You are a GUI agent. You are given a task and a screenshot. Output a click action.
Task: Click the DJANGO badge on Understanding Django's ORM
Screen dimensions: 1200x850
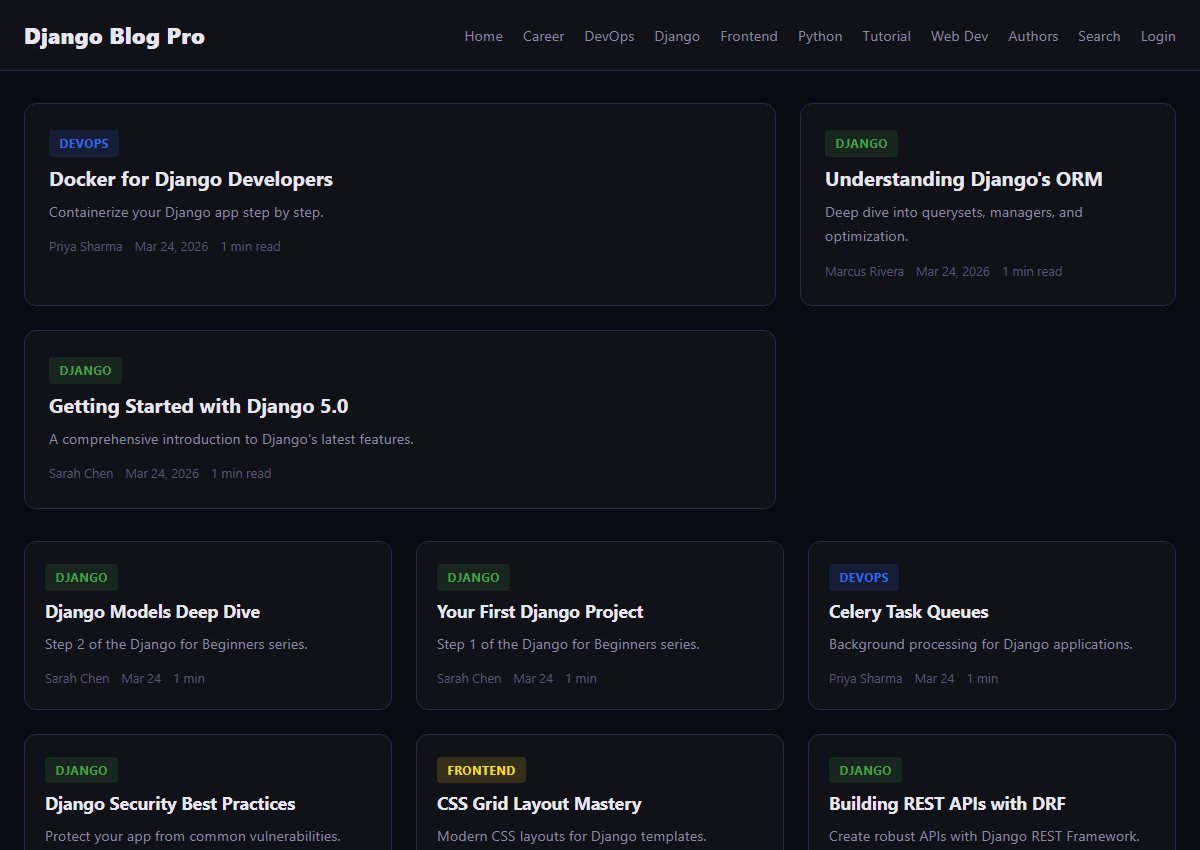[x=861, y=143]
